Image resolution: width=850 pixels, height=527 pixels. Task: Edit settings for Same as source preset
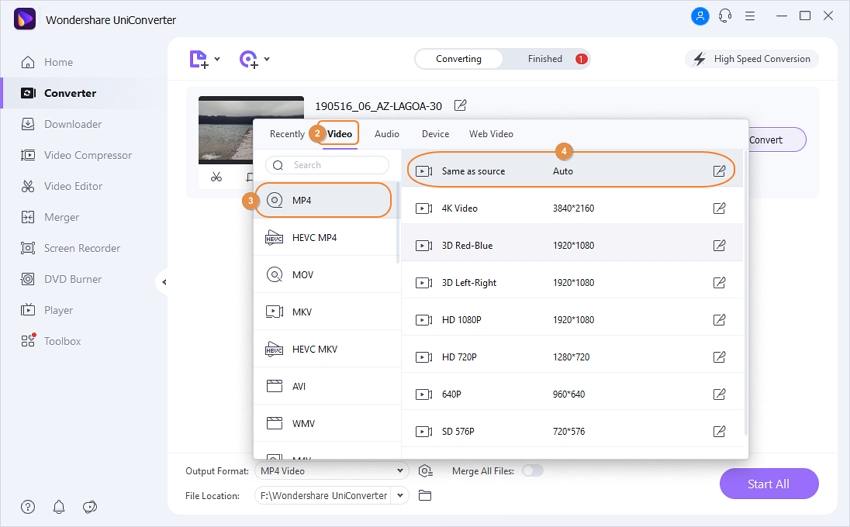[719, 171]
